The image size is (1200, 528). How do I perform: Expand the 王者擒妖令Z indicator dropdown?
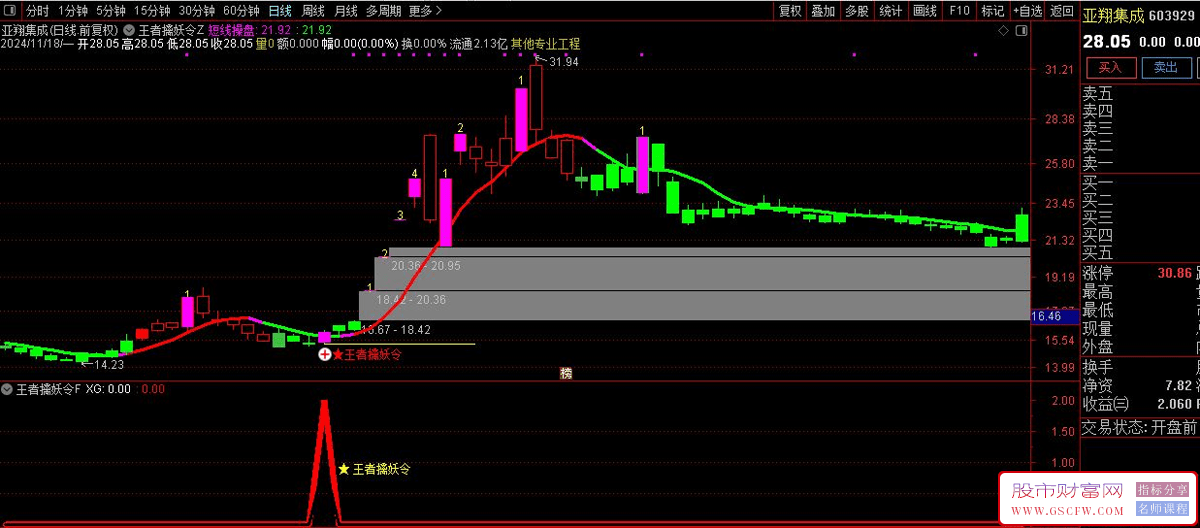point(130,30)
